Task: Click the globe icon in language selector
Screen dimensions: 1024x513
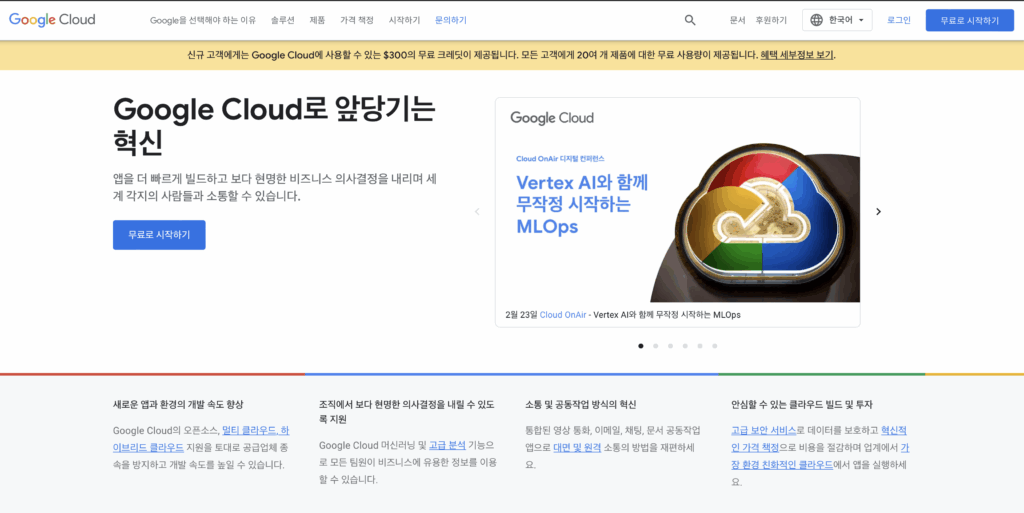Action: tap(816, 20)
